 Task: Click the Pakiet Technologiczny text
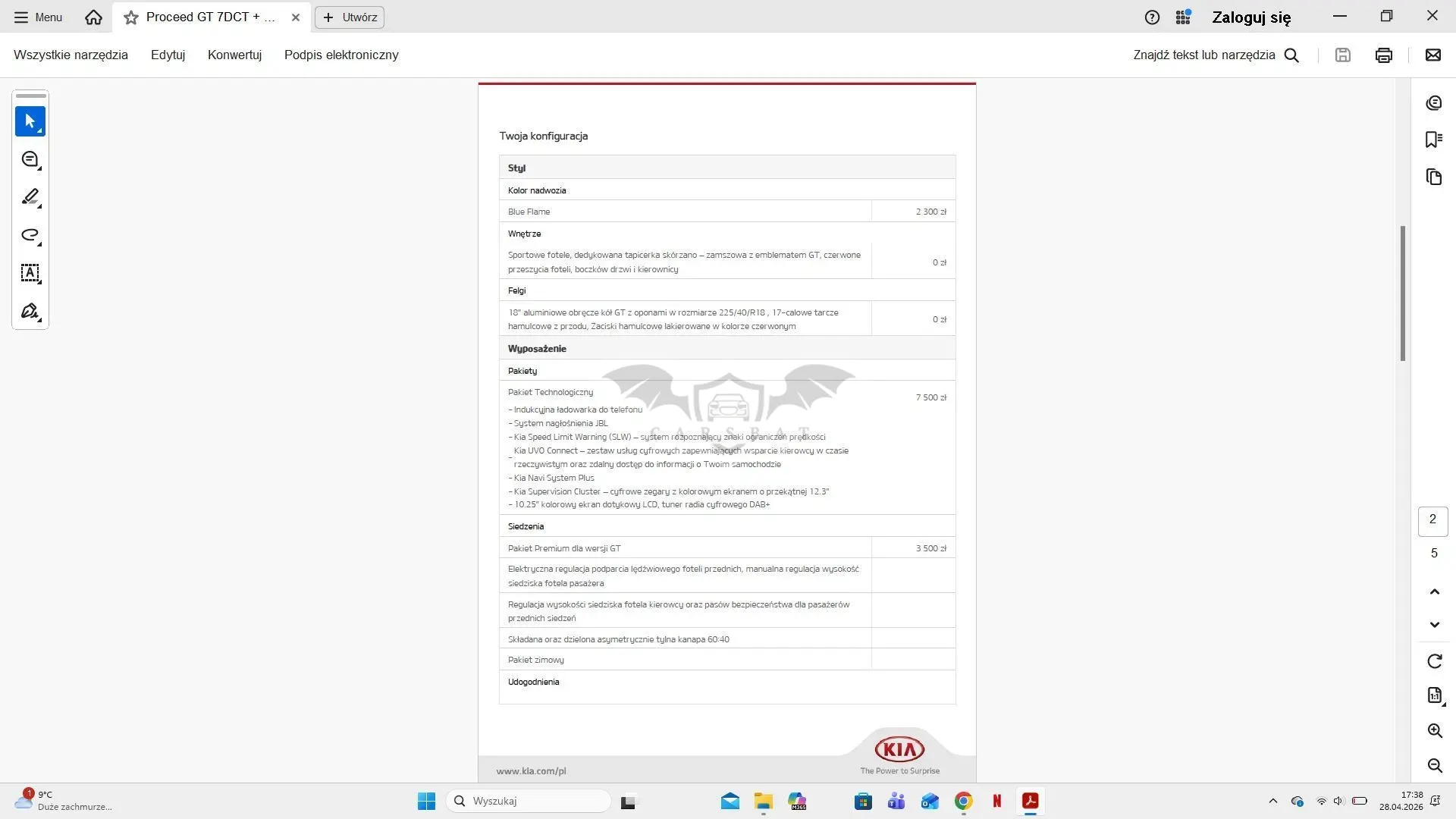(551, 392)
